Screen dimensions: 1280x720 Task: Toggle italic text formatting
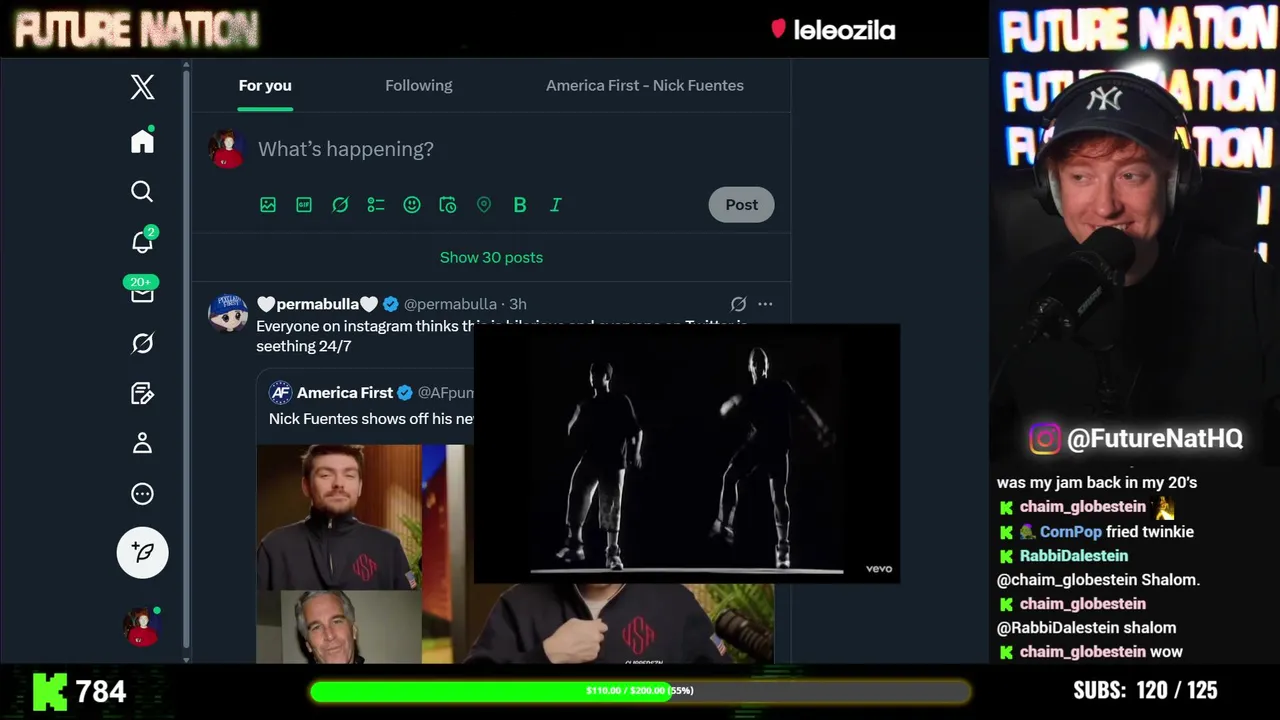pos(556,204)
